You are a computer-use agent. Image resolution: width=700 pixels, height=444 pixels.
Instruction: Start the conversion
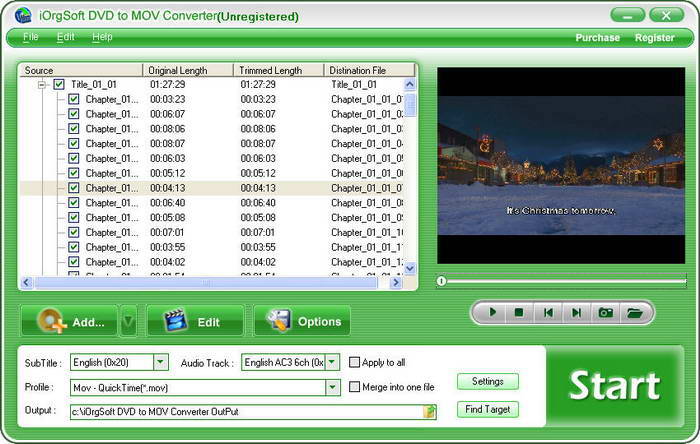click(614, 386)
